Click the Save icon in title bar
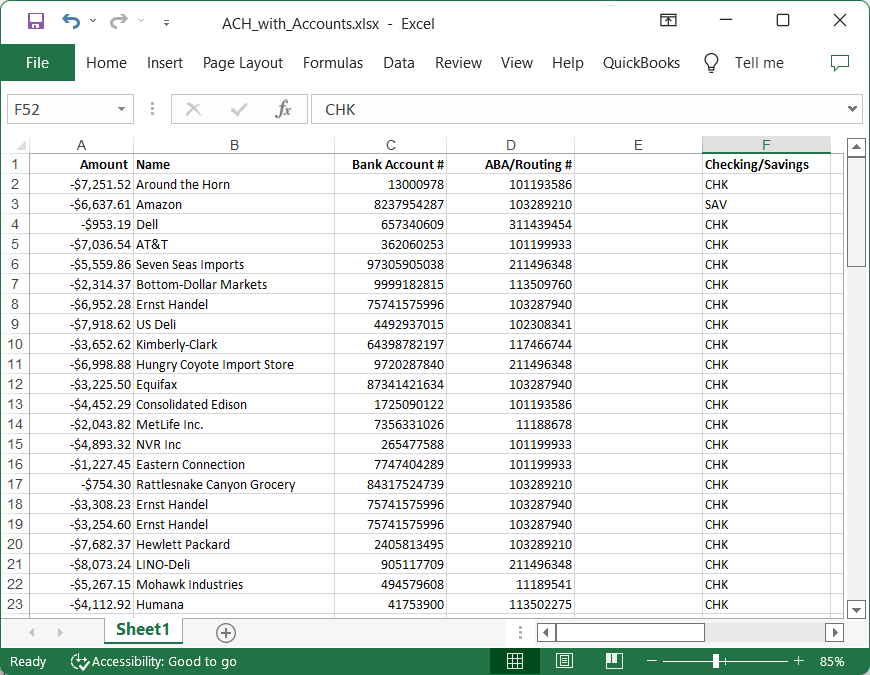Screen dimensions: 870x675 tap(35, 21)
